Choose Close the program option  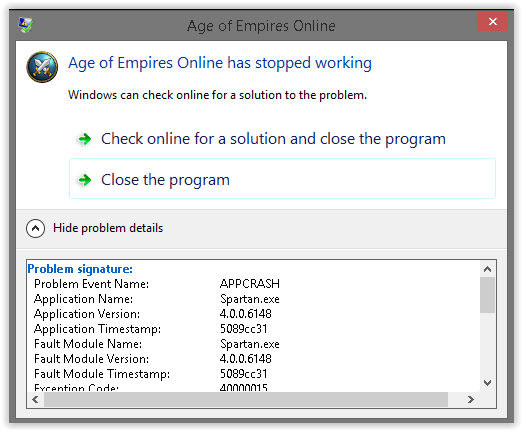[282, 179]
